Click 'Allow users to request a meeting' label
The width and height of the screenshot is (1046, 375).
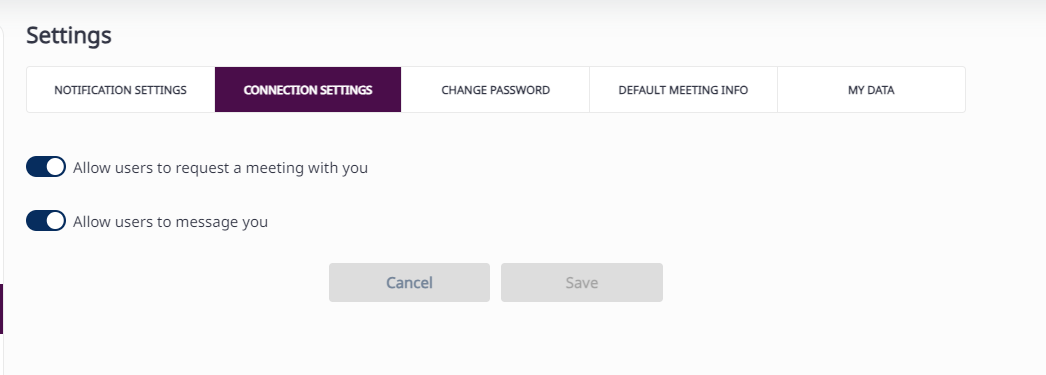click(x=220, y=167)
